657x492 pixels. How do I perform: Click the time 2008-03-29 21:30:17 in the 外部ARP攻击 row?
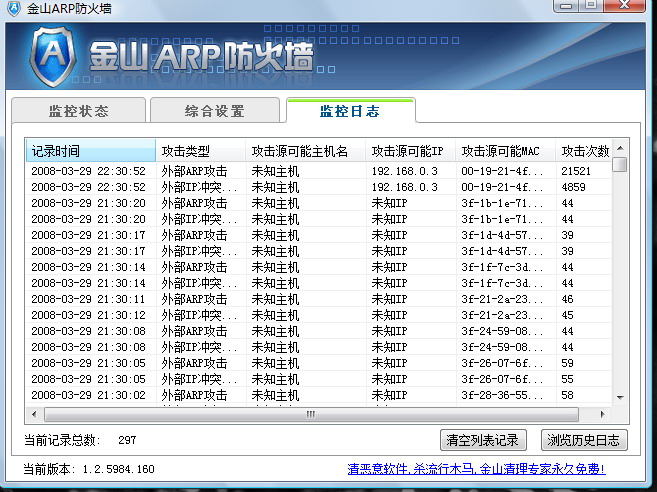88,235
